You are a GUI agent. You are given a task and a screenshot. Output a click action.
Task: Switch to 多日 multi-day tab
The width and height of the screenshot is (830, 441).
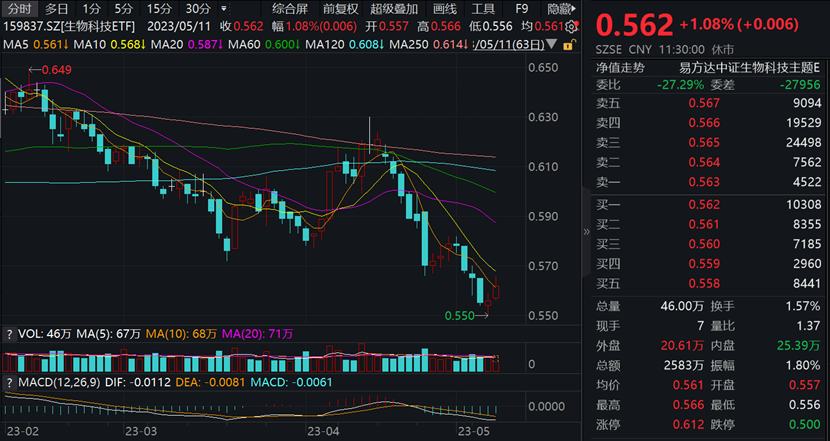(57, 9)
